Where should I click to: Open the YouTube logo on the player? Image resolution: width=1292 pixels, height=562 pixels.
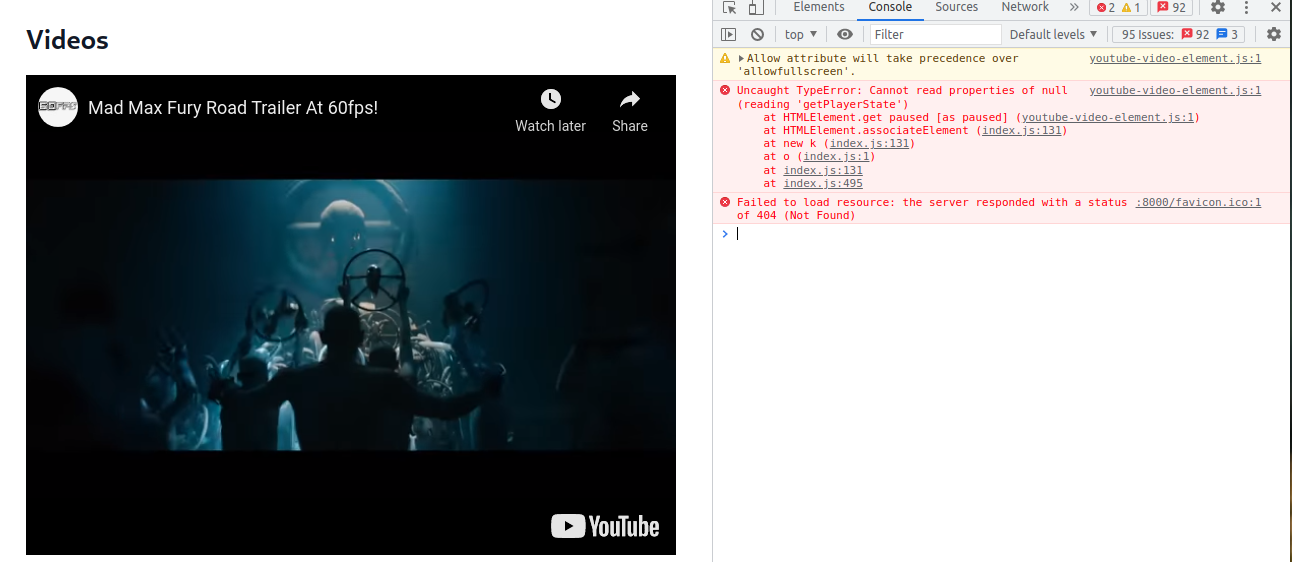pos(606,526)
